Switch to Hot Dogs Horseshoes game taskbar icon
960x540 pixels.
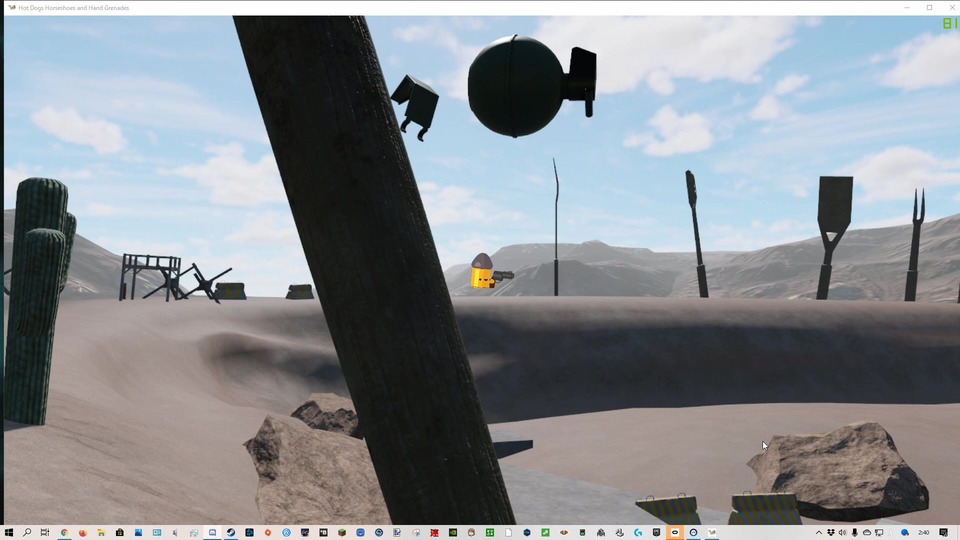click(712, 533)
